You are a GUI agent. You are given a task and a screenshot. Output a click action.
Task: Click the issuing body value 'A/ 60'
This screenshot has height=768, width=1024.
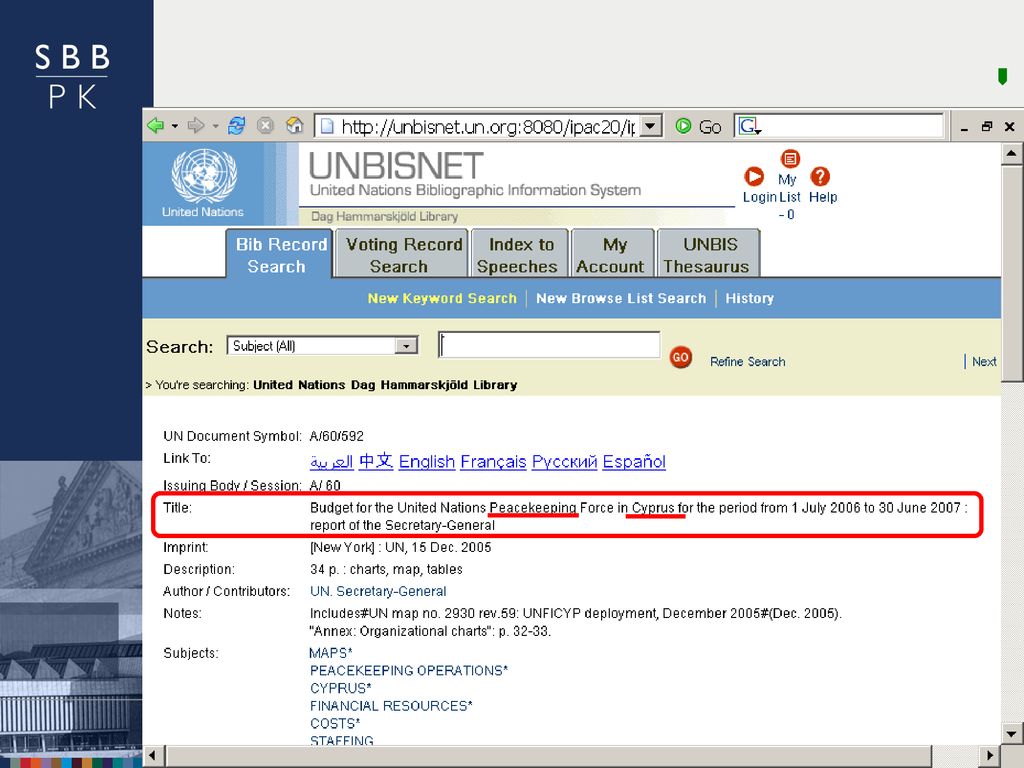point(325,486)
